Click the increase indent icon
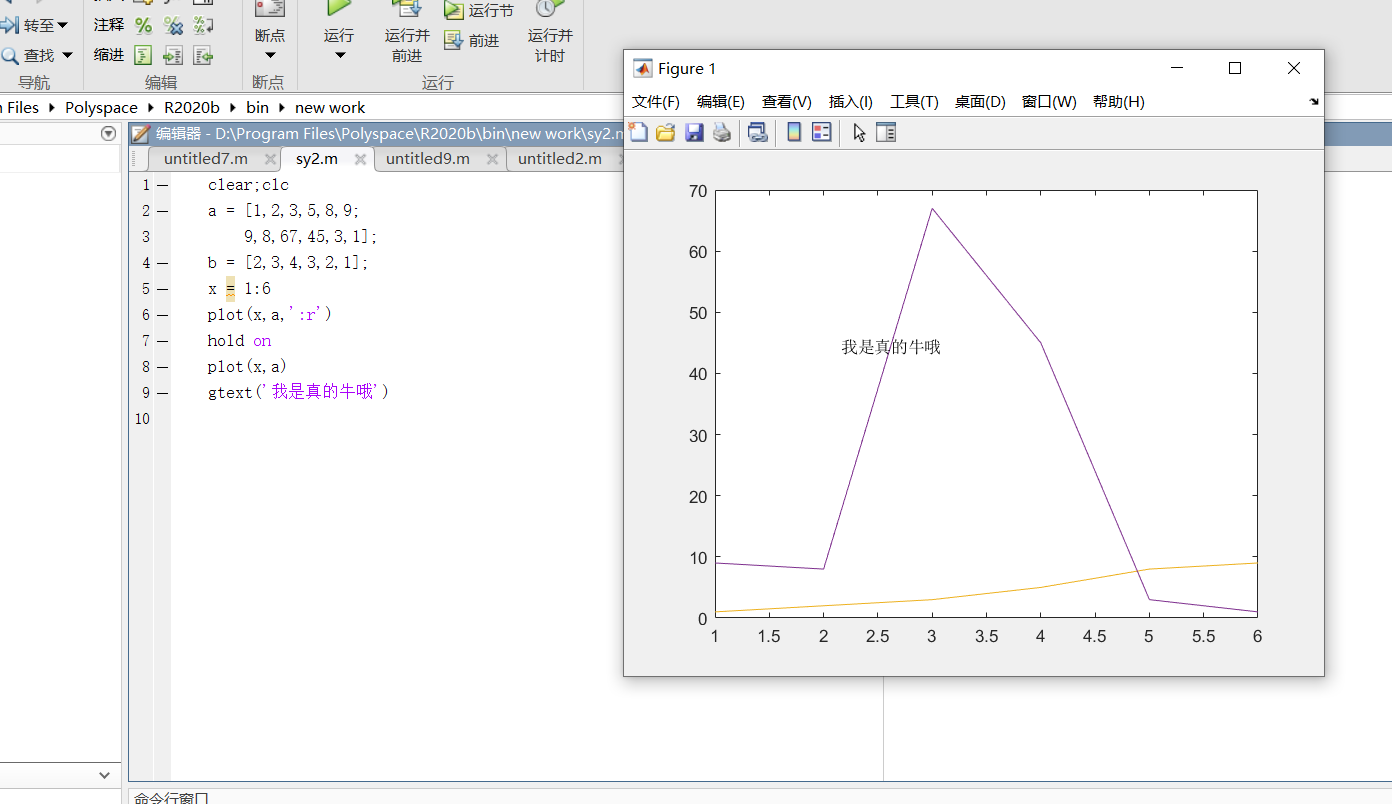The width and height of the screenshot is (1392, 804). tap(173, 55)
